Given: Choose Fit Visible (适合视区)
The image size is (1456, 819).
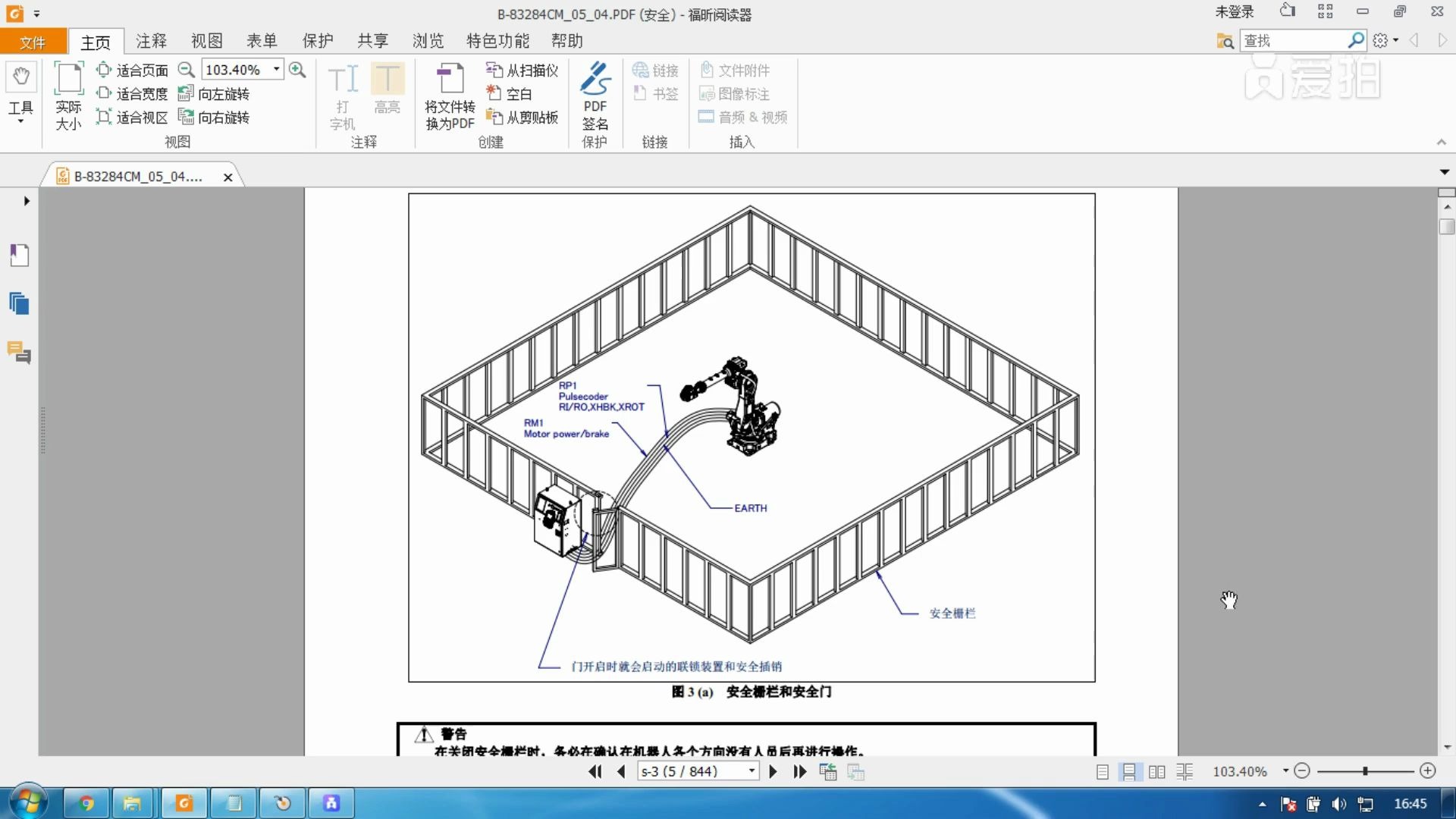Looking at the screenshot, I should click(x=132, y=118).
